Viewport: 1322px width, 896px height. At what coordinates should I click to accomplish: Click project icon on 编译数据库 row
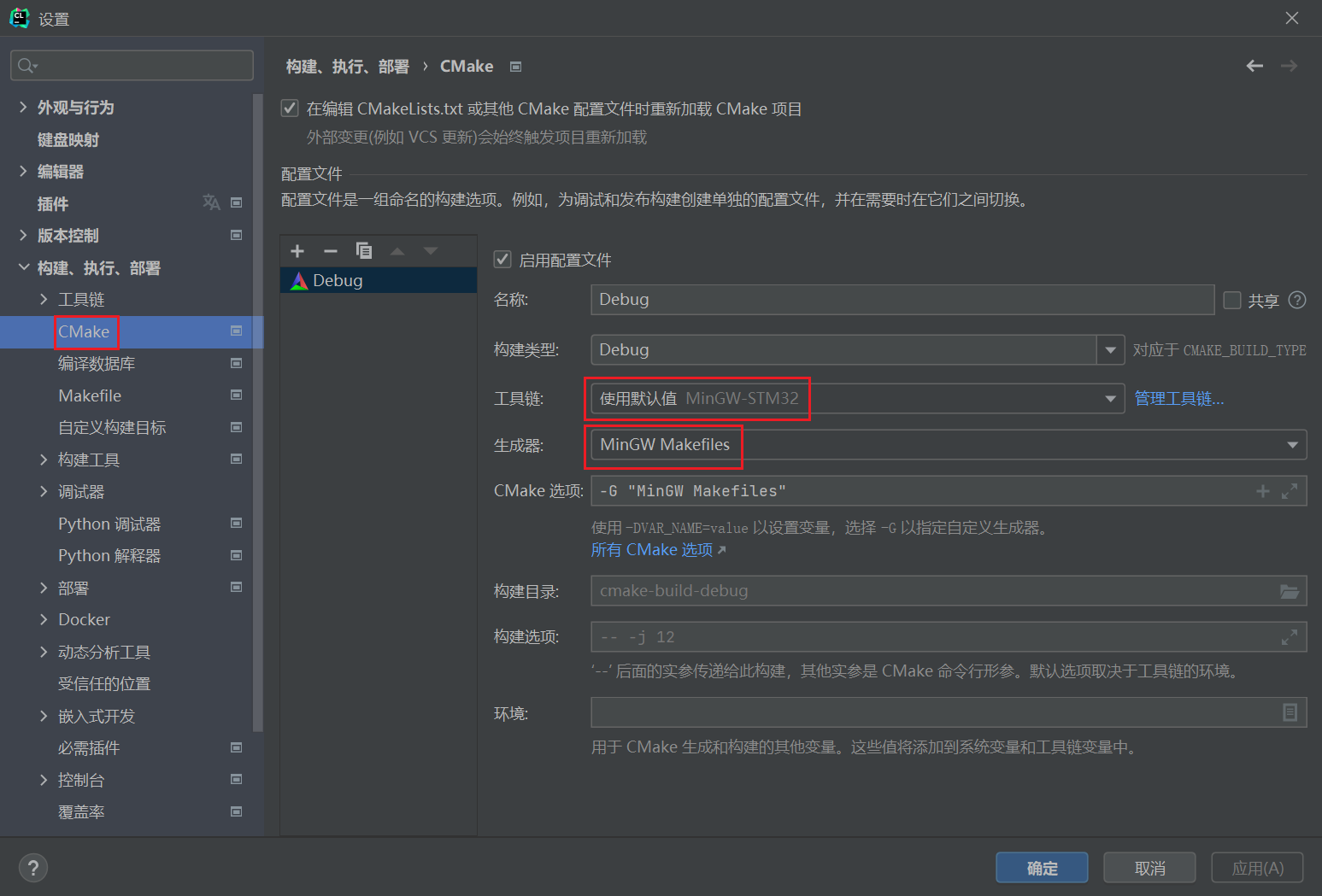tap(237, 363)
